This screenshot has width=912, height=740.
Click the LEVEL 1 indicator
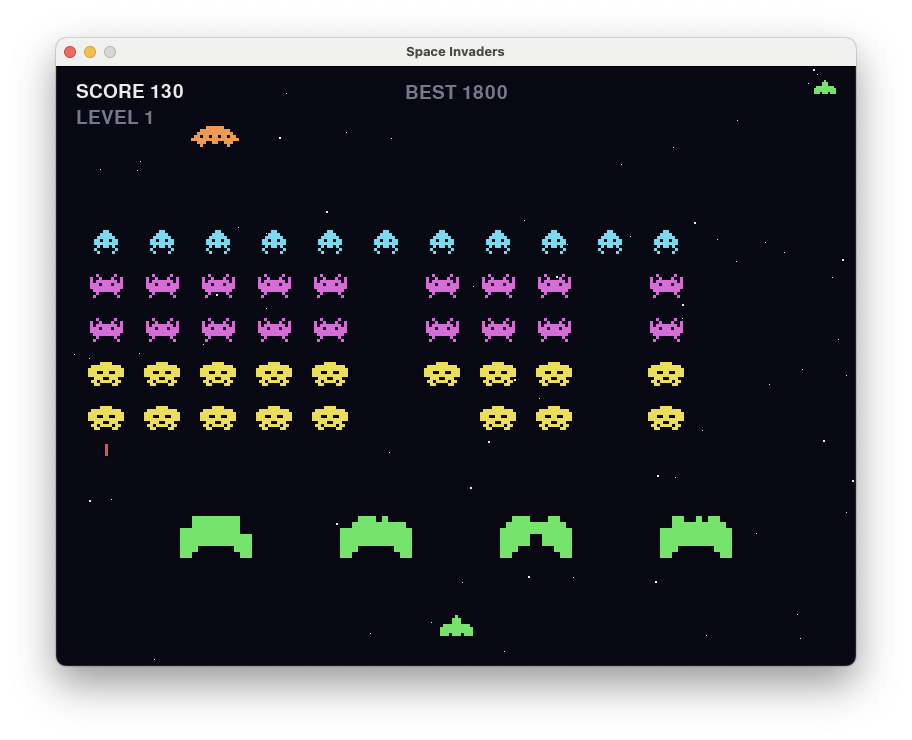click(x=115, y=118)
